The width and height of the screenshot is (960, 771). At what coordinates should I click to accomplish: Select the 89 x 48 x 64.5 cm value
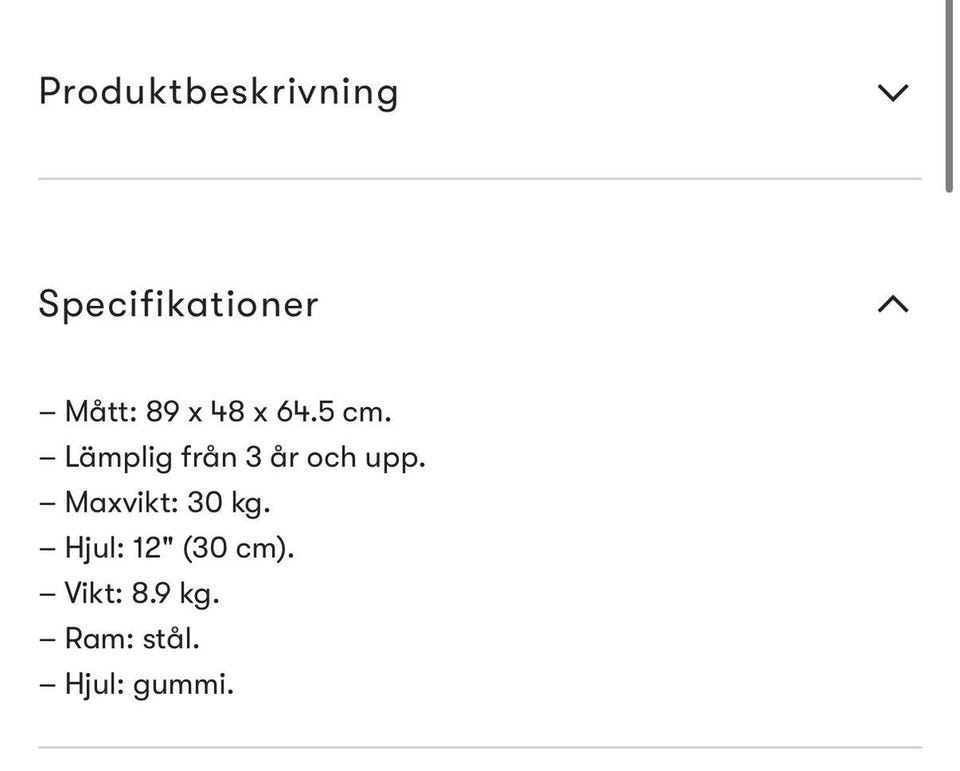pos(268,411)
